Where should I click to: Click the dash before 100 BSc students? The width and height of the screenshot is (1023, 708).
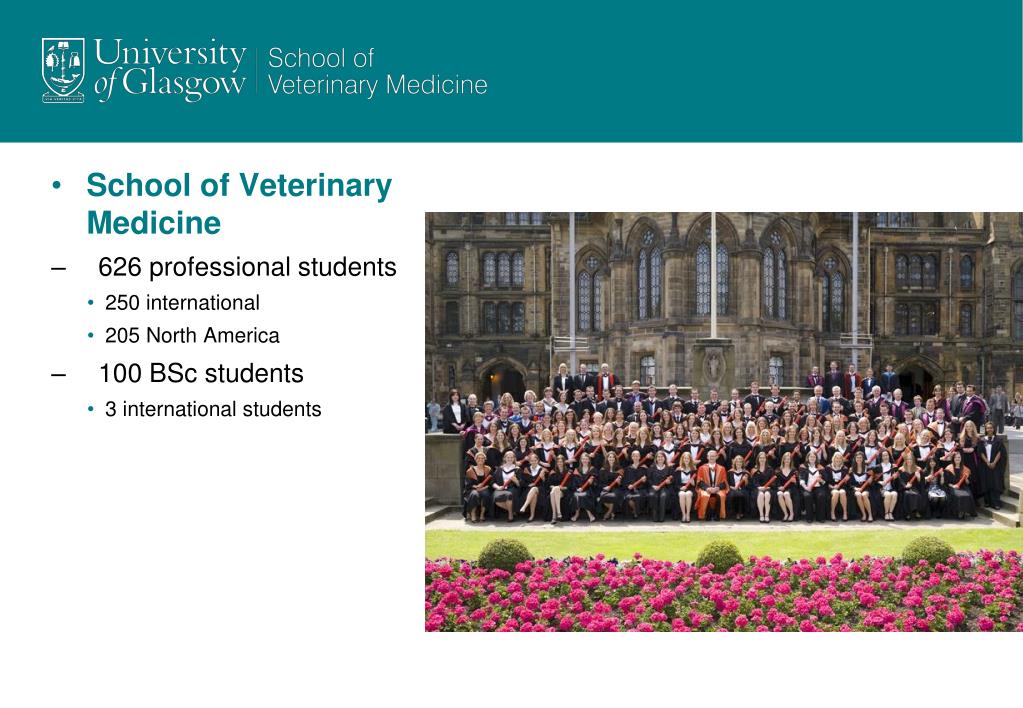click(58, 375)
